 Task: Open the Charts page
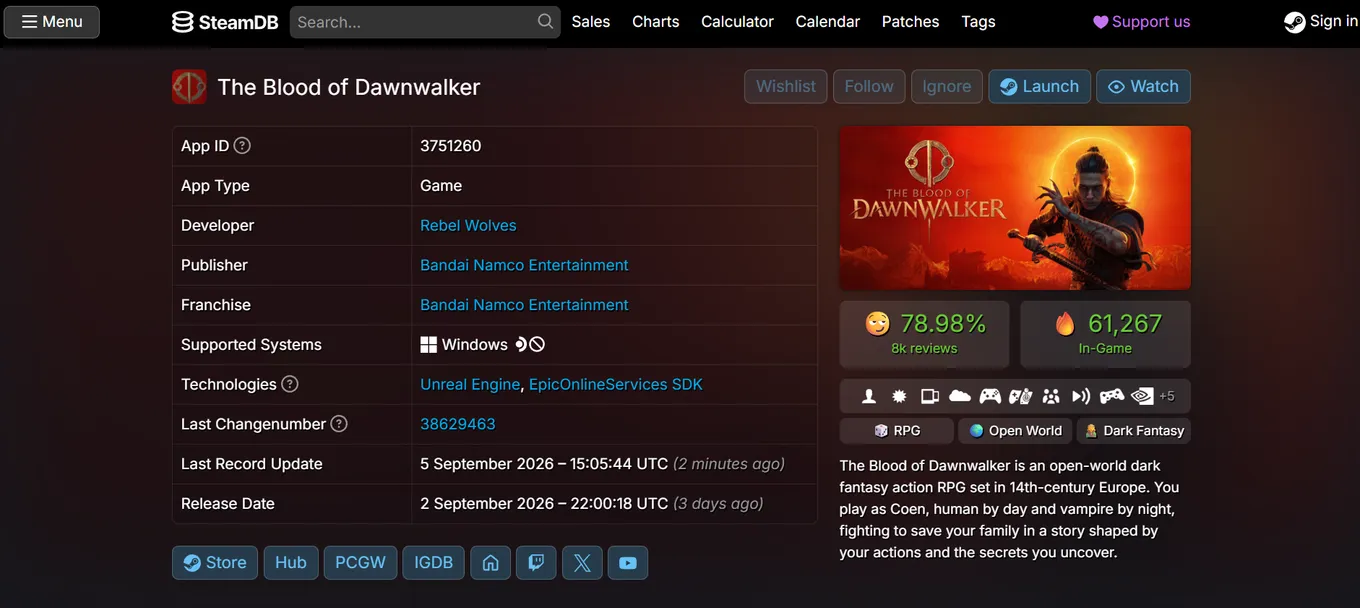coord(656,21)
